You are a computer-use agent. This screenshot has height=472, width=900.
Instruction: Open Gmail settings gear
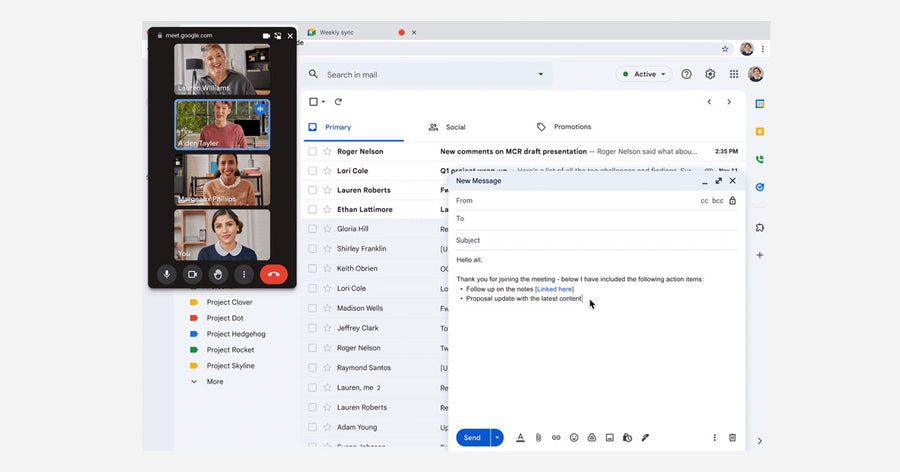[x=710, y=74]
